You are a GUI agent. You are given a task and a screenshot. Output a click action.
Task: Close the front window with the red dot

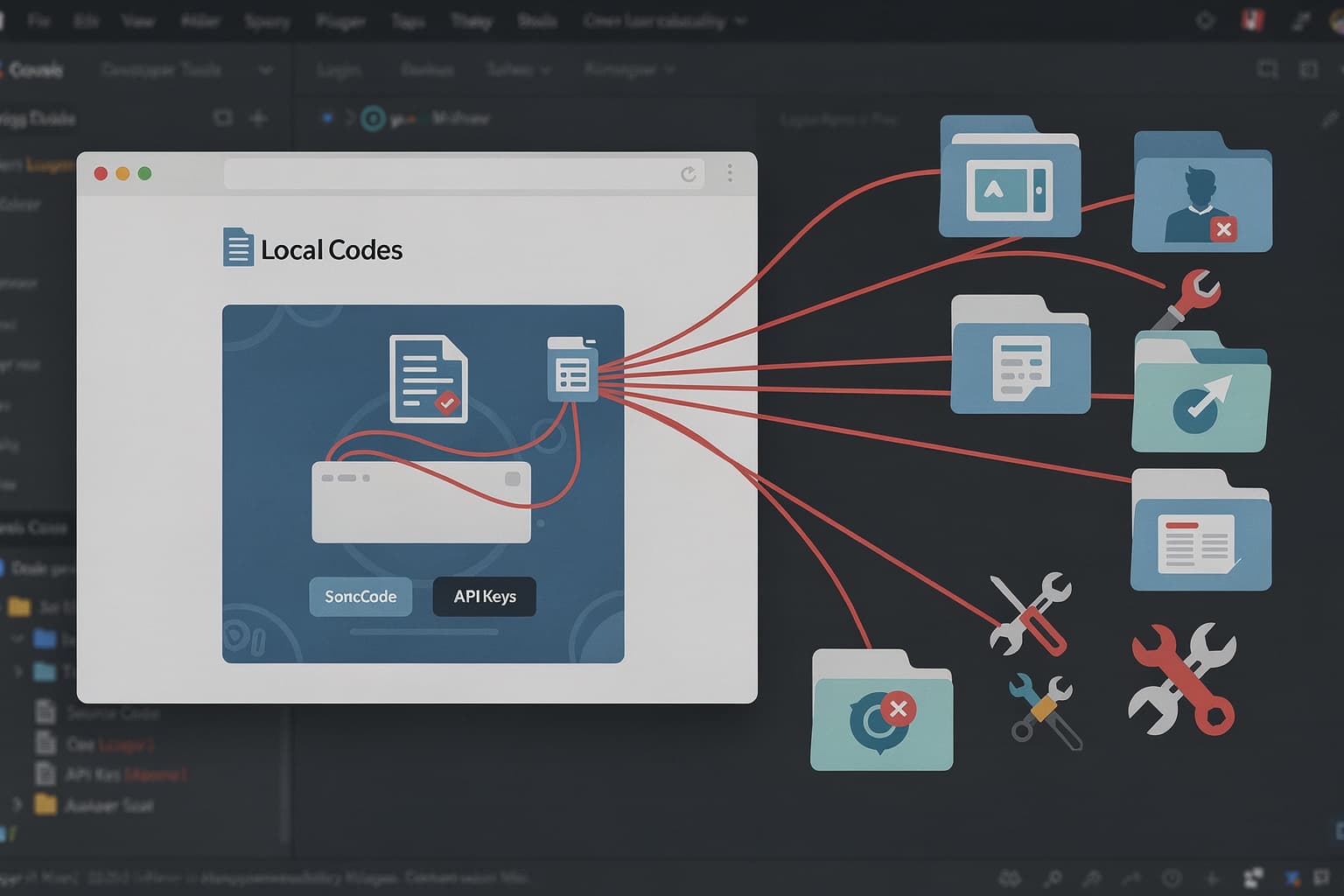click(x=101, y=173)
